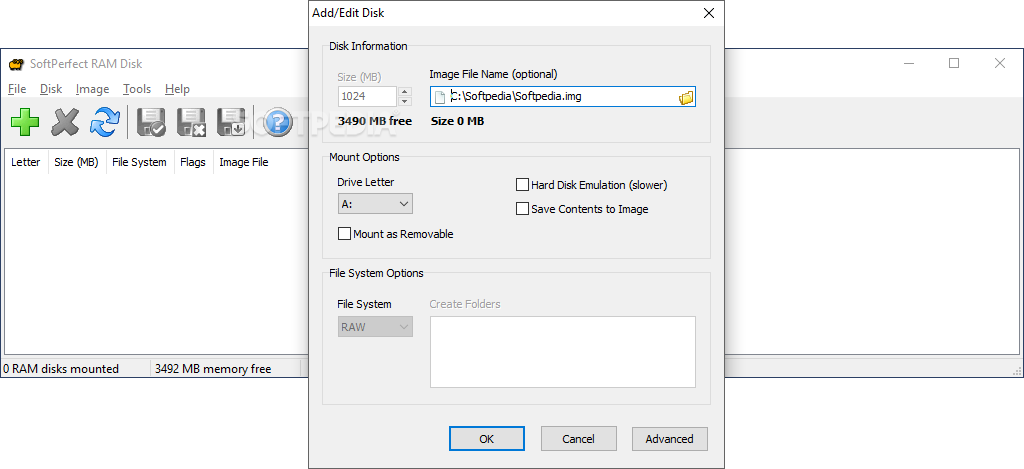Click '0 RAM disks mounted' status text
The image size is (1024, 469).
61,369
